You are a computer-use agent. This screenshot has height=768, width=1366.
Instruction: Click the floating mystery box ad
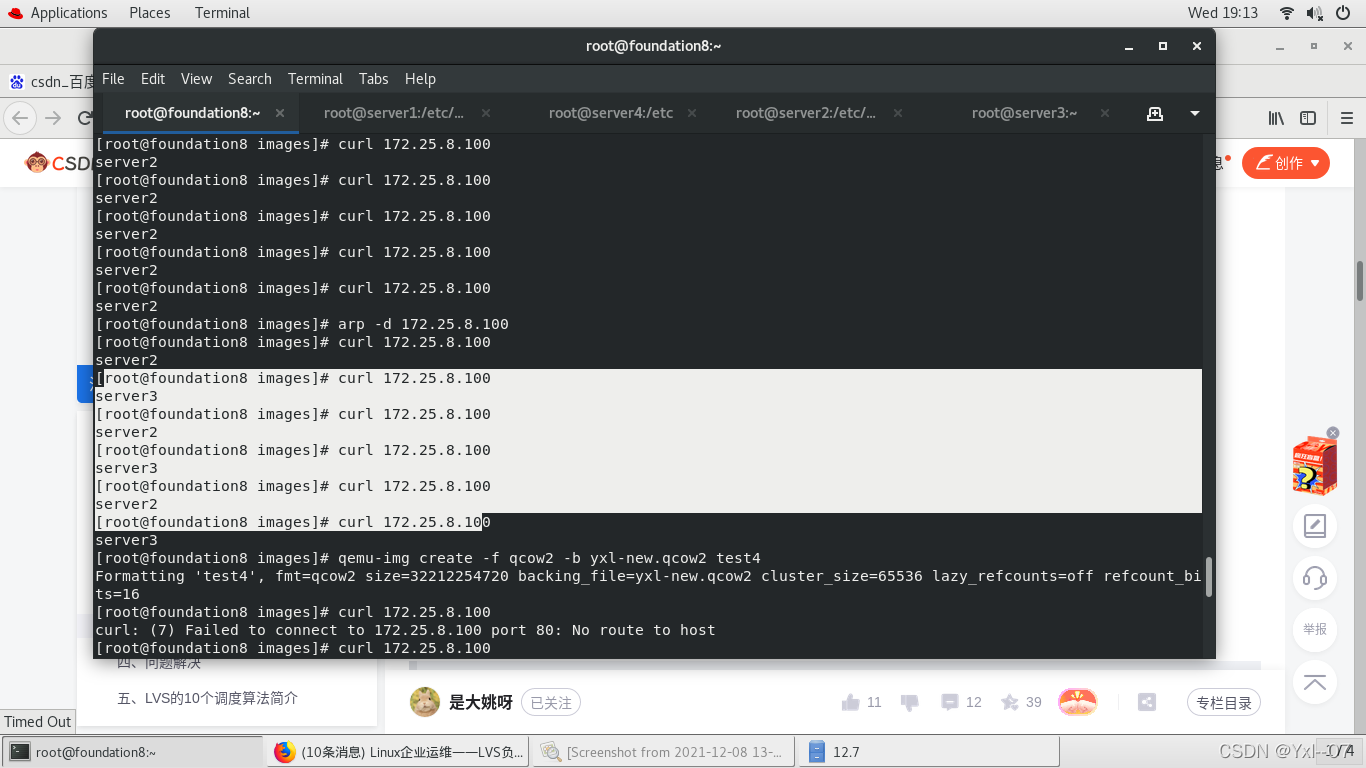coord(1314,466)
